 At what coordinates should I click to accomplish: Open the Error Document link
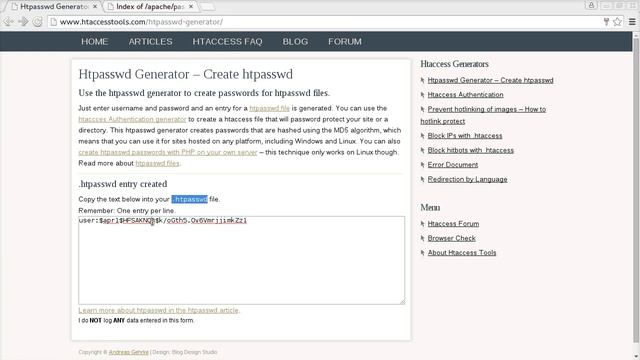453,164
